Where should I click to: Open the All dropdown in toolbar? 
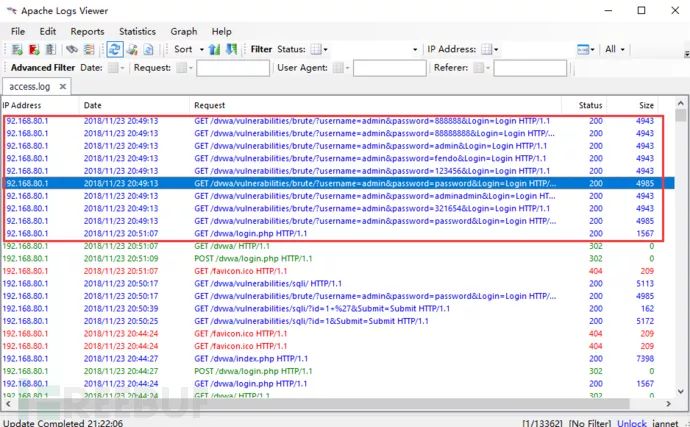point(615,49)
